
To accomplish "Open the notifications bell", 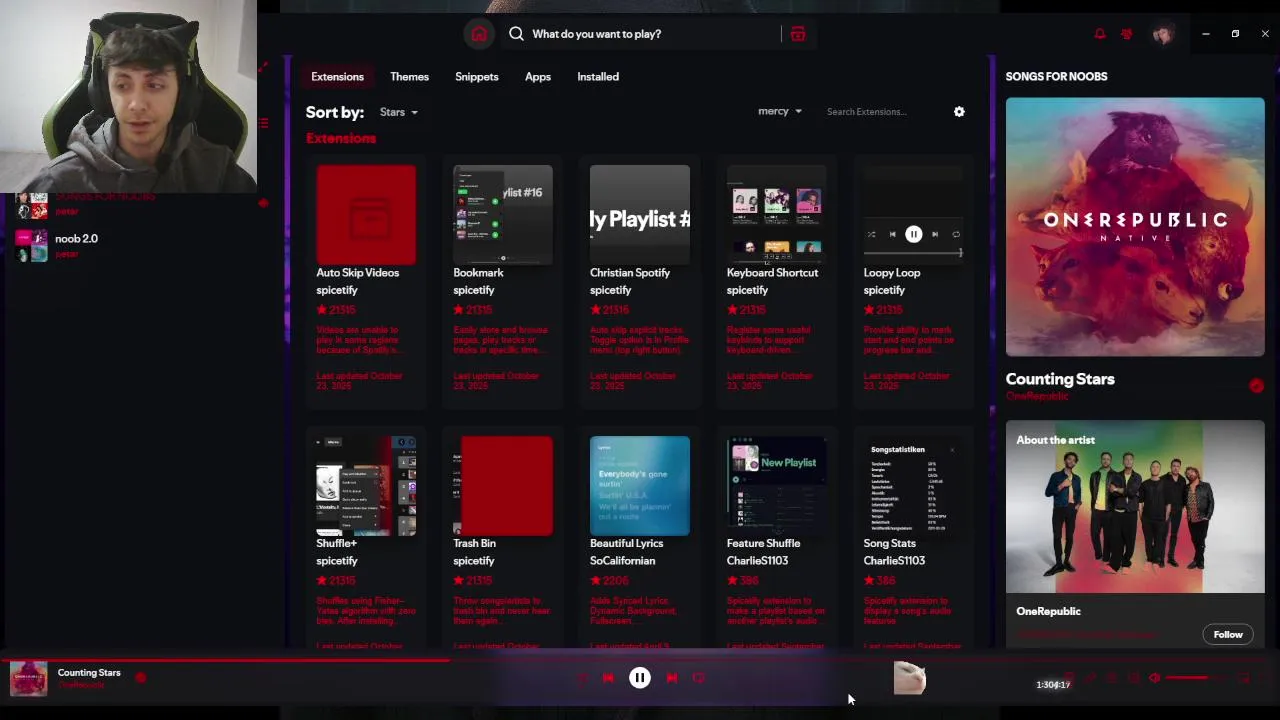I will point(1100,34).
